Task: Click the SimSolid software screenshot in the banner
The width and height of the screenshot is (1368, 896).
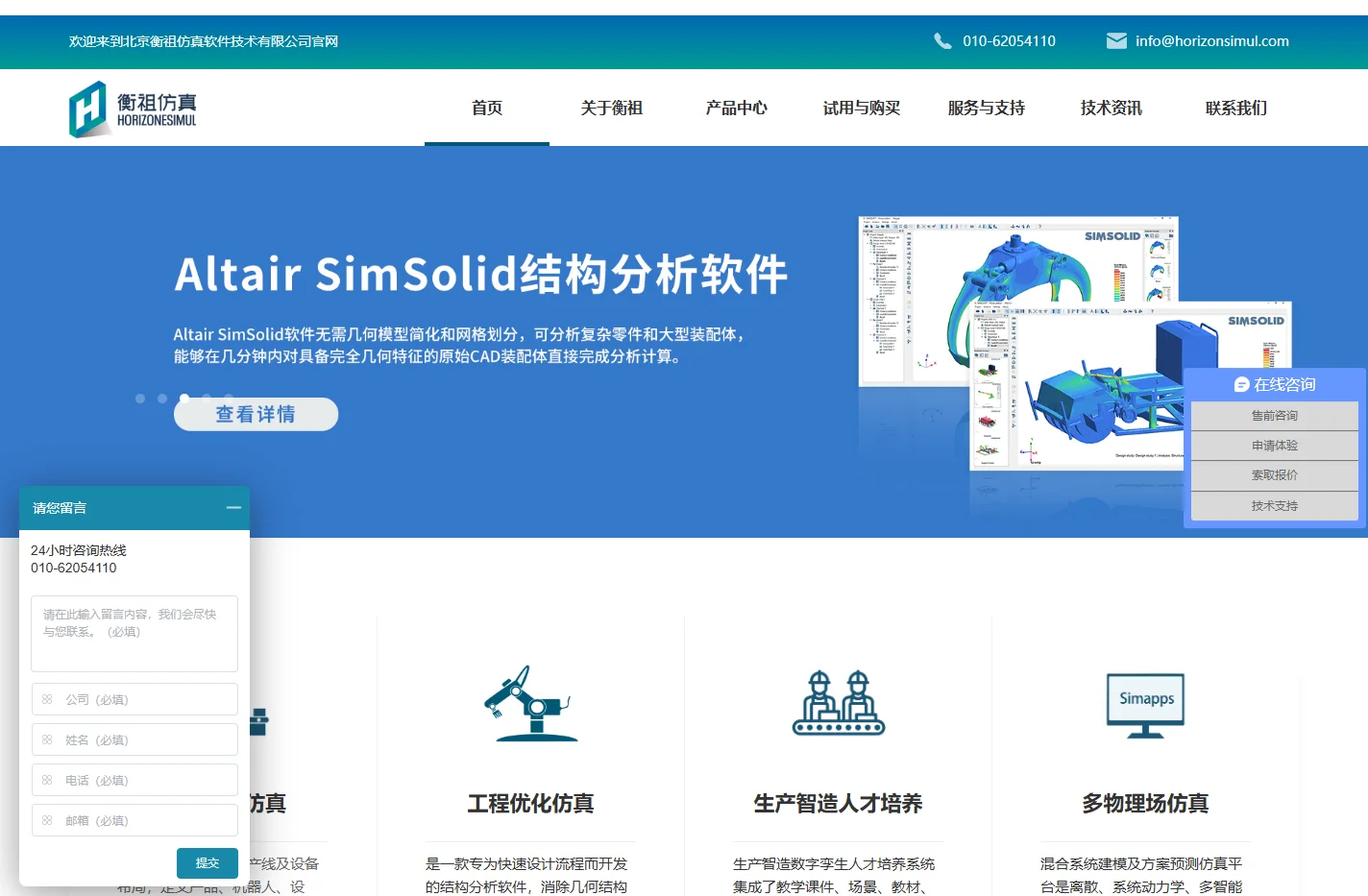Action: pyautogui.click(x=1076, y=343)
